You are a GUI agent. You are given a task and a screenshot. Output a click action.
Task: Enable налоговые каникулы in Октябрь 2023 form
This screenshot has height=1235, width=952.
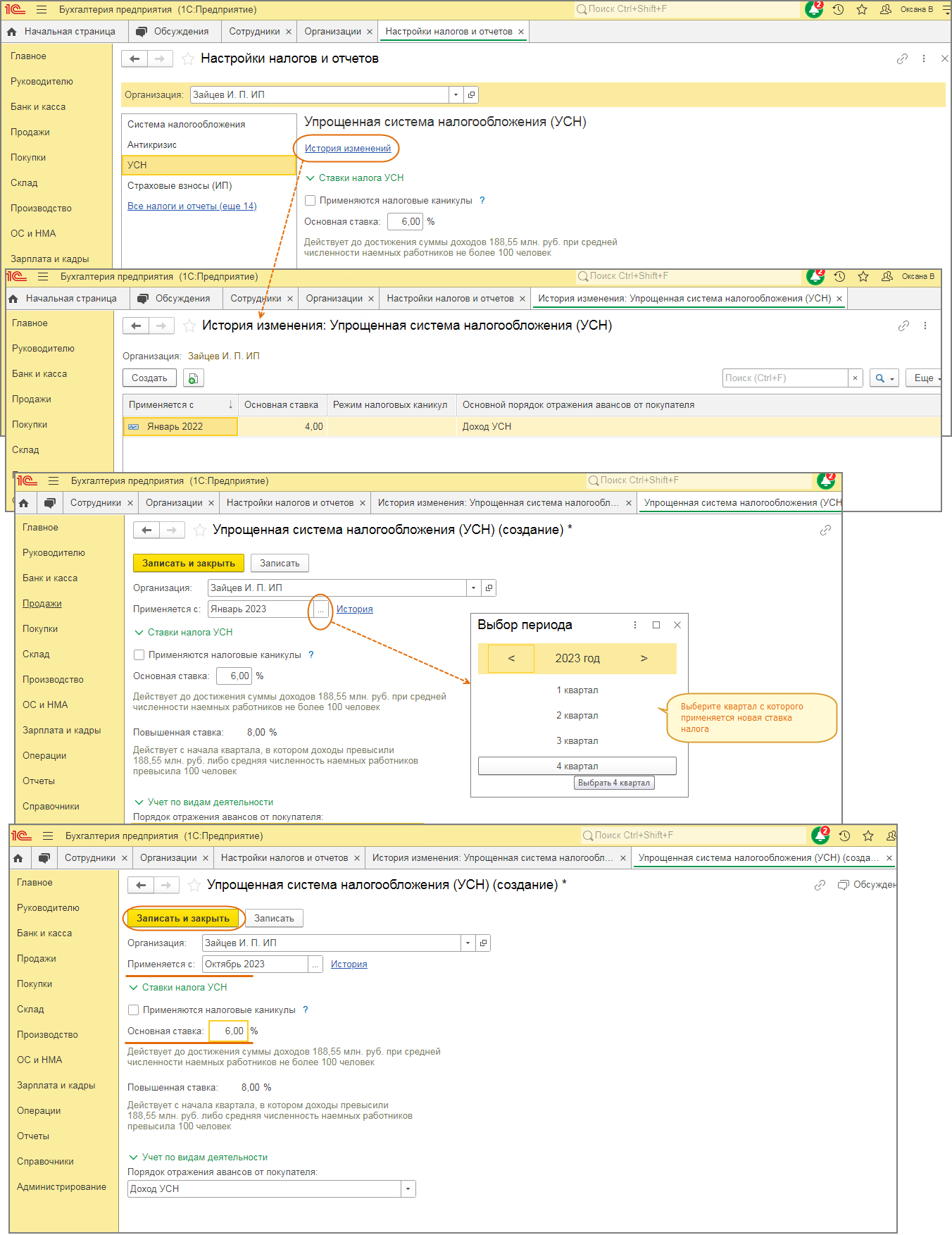(x=133, y=1010)
